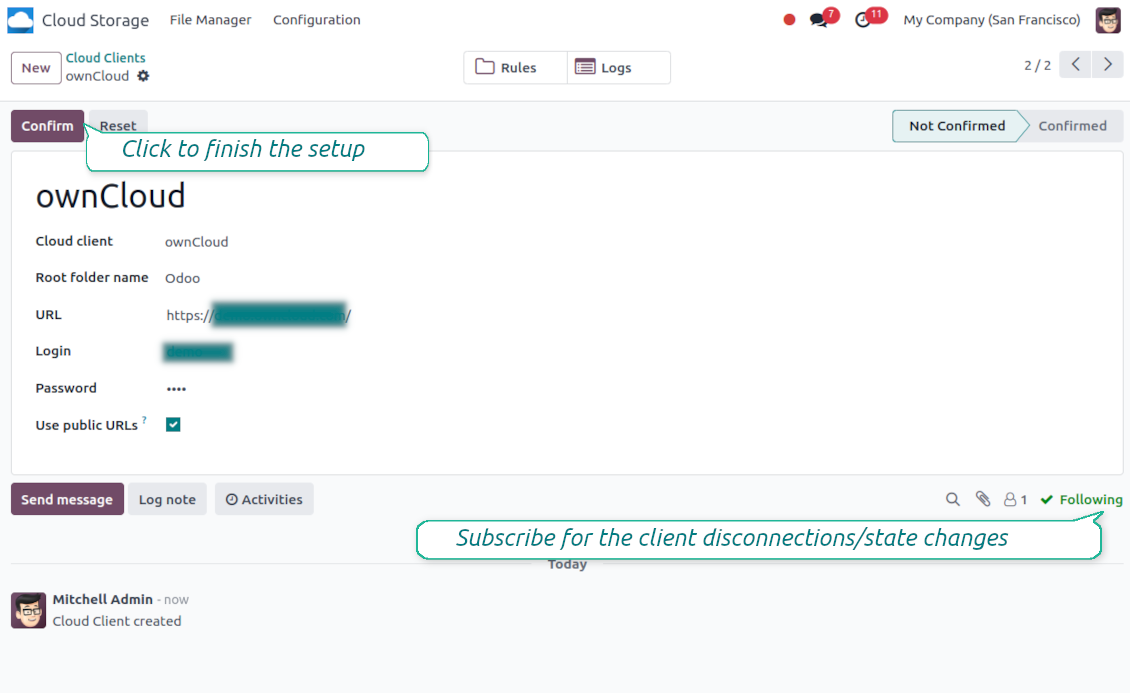The width and height of the screenshot is (1130, 693).
Task: Click the red recording dot indicator
Action: (789, 20)
